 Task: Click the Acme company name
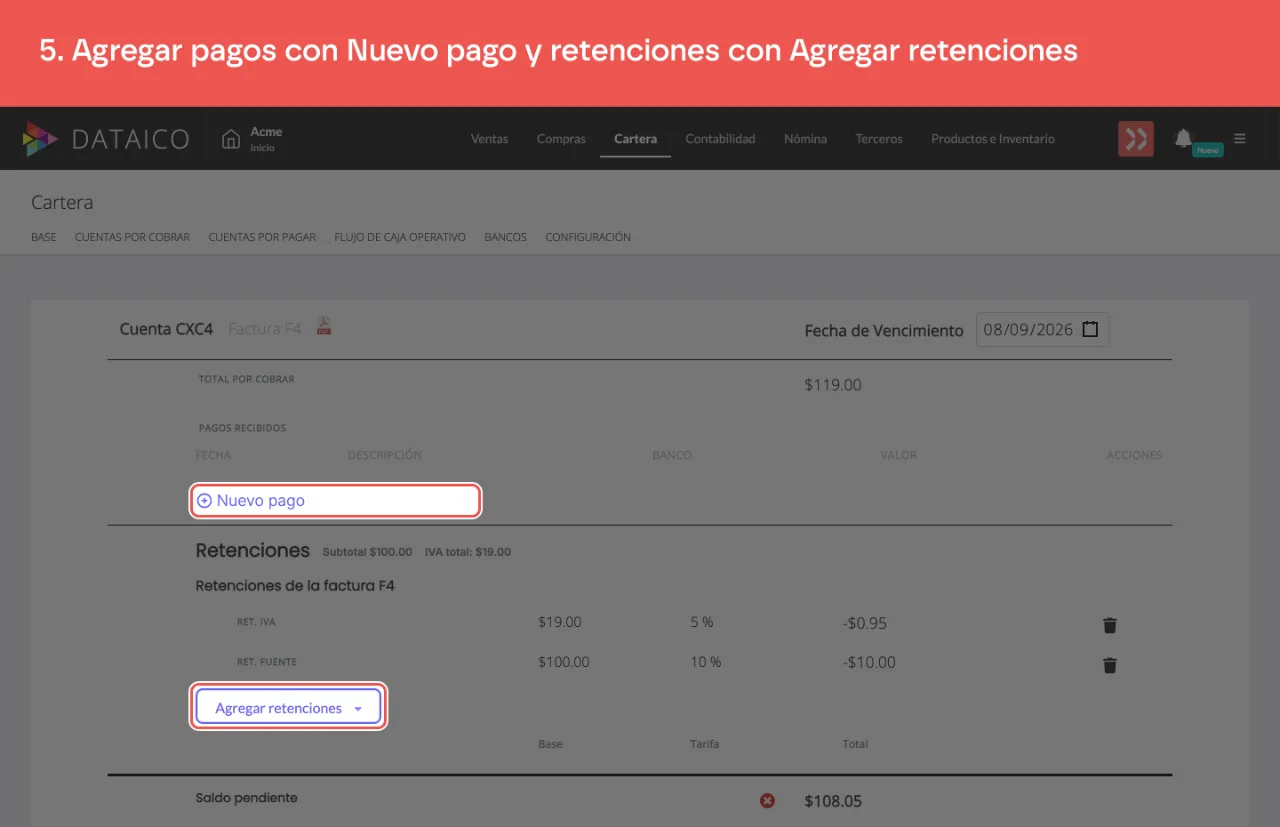pyautogui.click(x=266, y=131)
